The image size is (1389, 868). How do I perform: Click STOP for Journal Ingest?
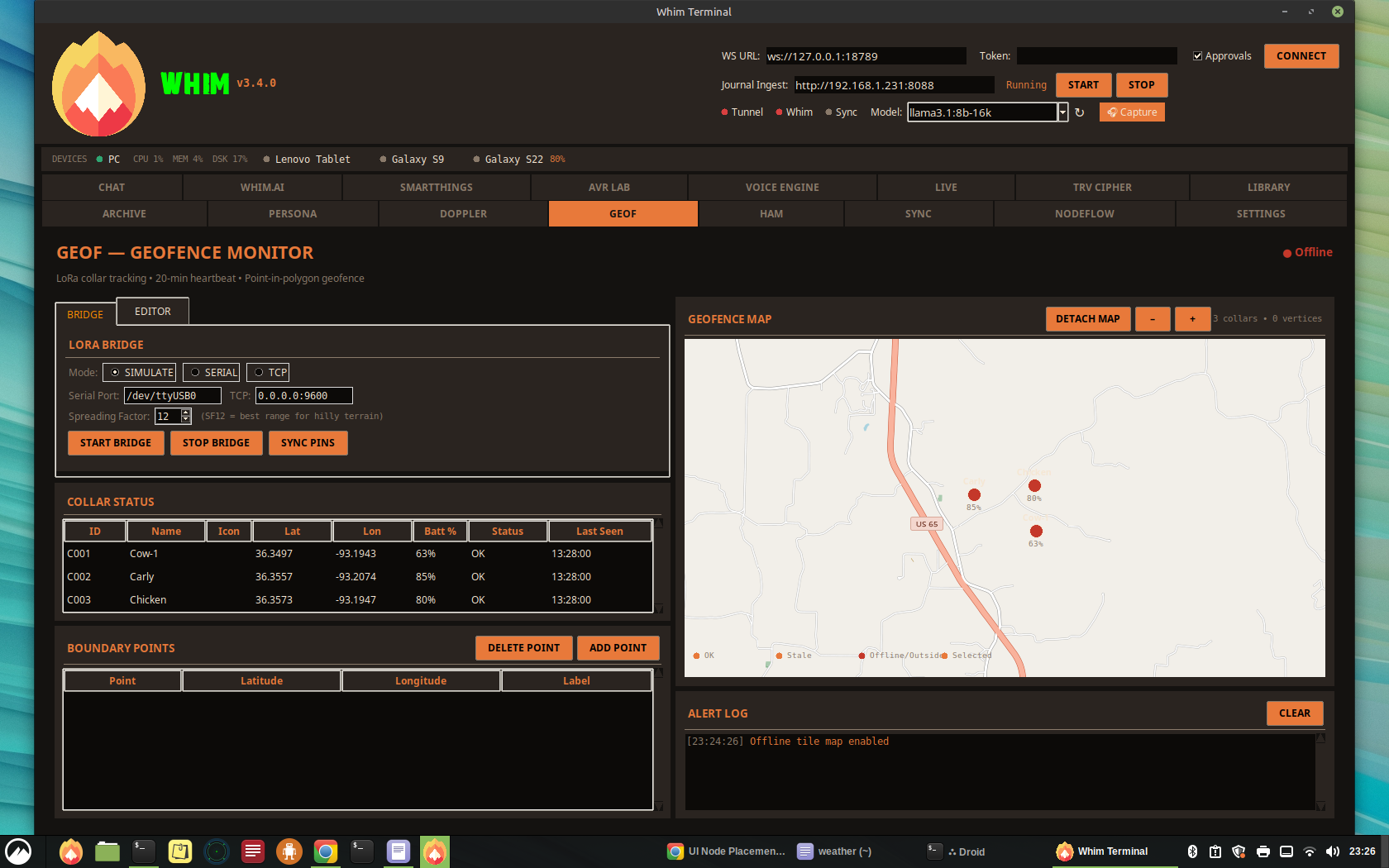(x=1141, y=85)
